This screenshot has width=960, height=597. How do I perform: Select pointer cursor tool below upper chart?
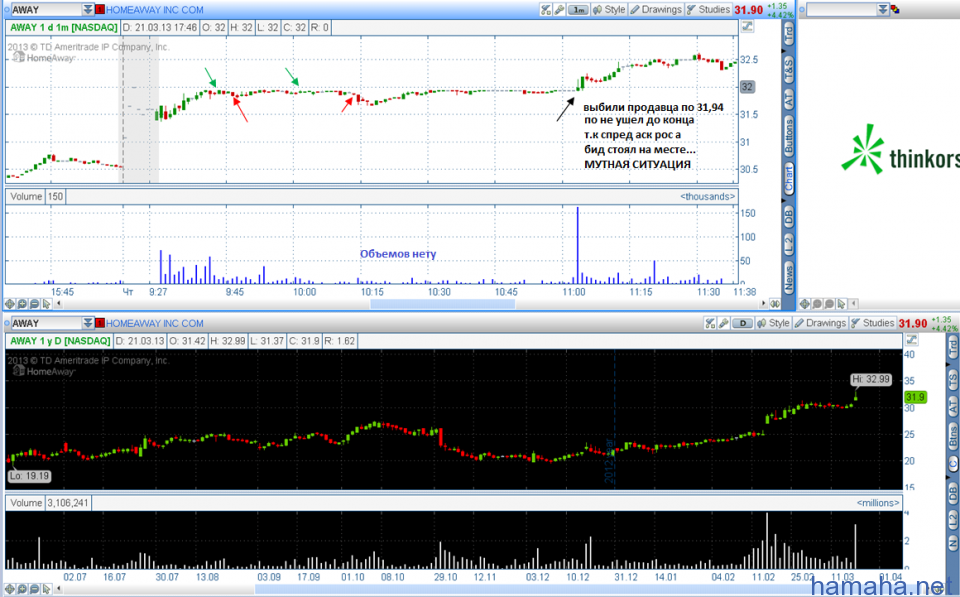click(x=46, y=304)
